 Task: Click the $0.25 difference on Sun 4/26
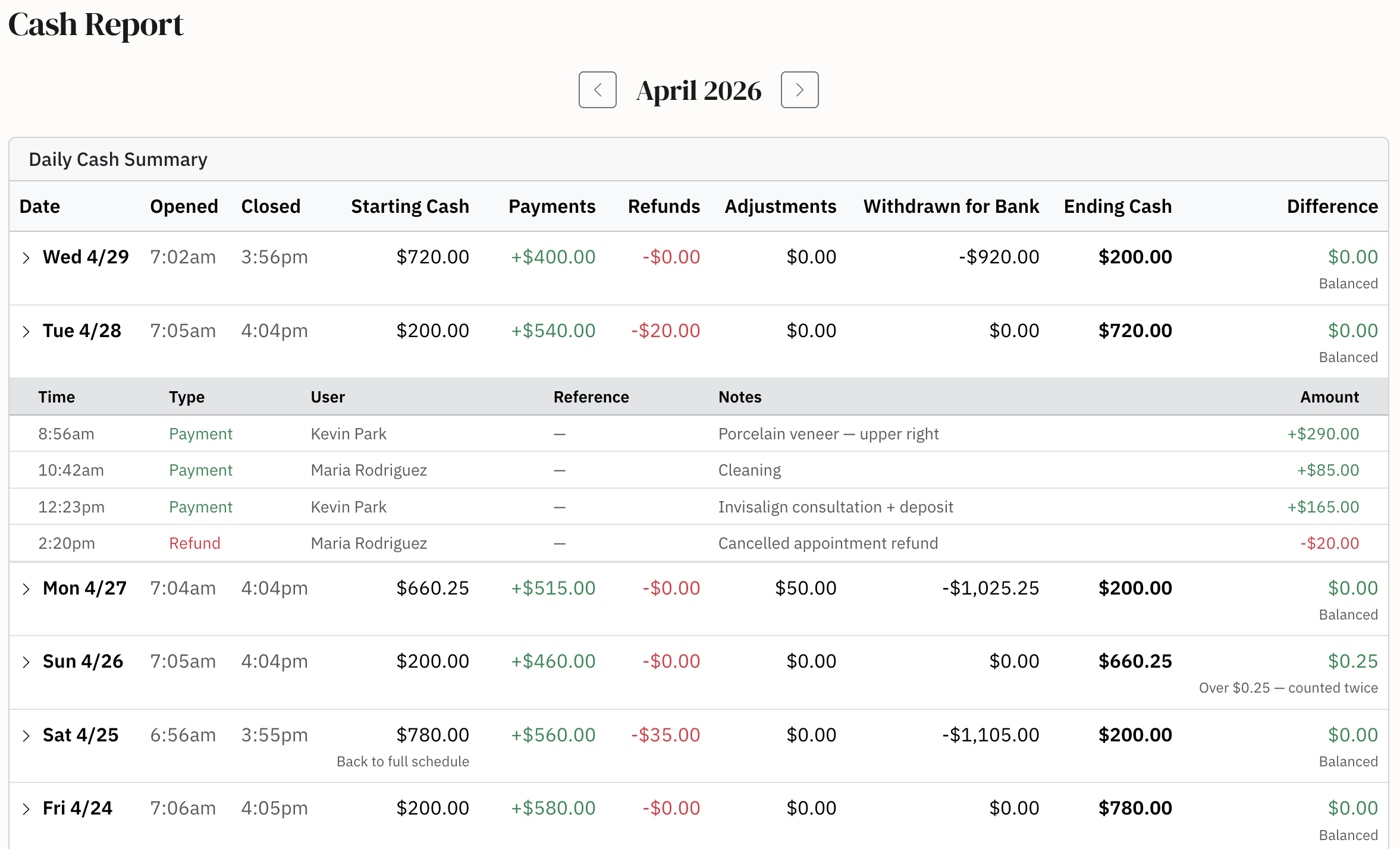[x=1352, y=661]
